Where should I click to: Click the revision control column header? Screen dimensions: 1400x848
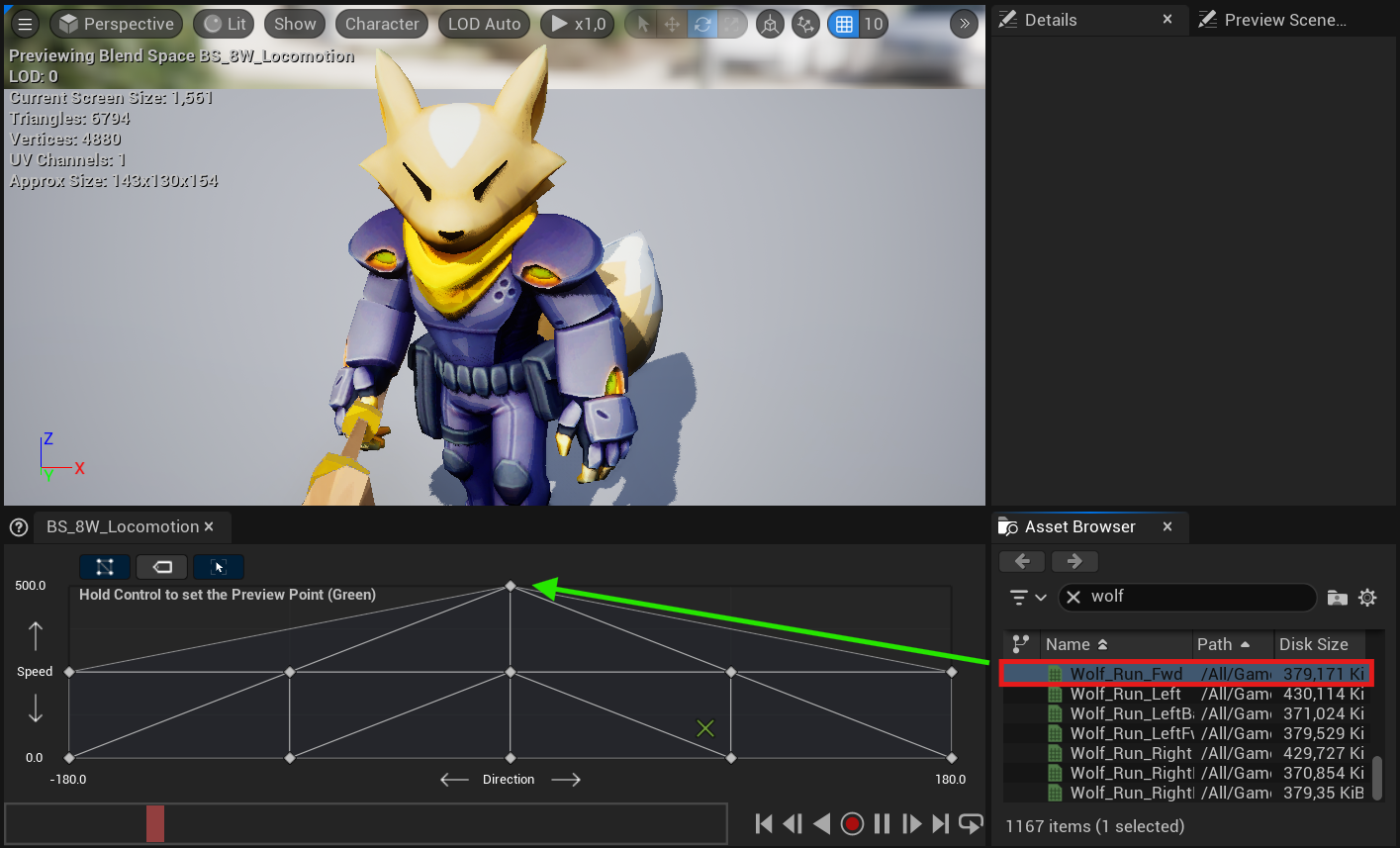1020,644
